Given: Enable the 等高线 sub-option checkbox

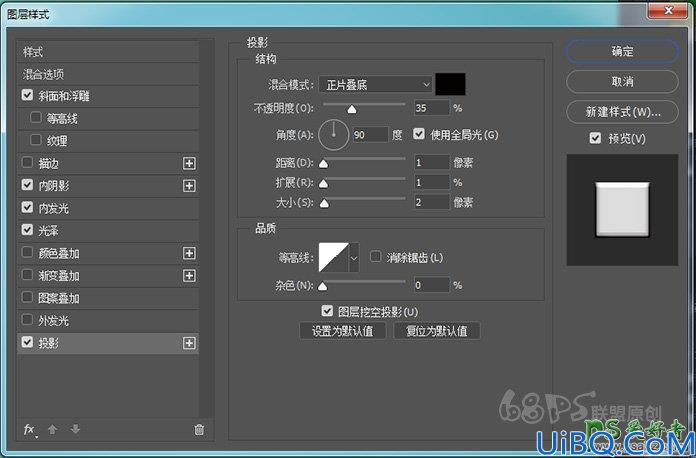Looking at the screenshot, I should 36,118.
